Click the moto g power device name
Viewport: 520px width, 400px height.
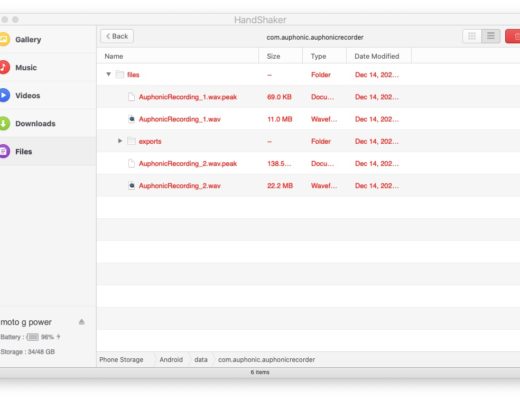click(26, 322)
